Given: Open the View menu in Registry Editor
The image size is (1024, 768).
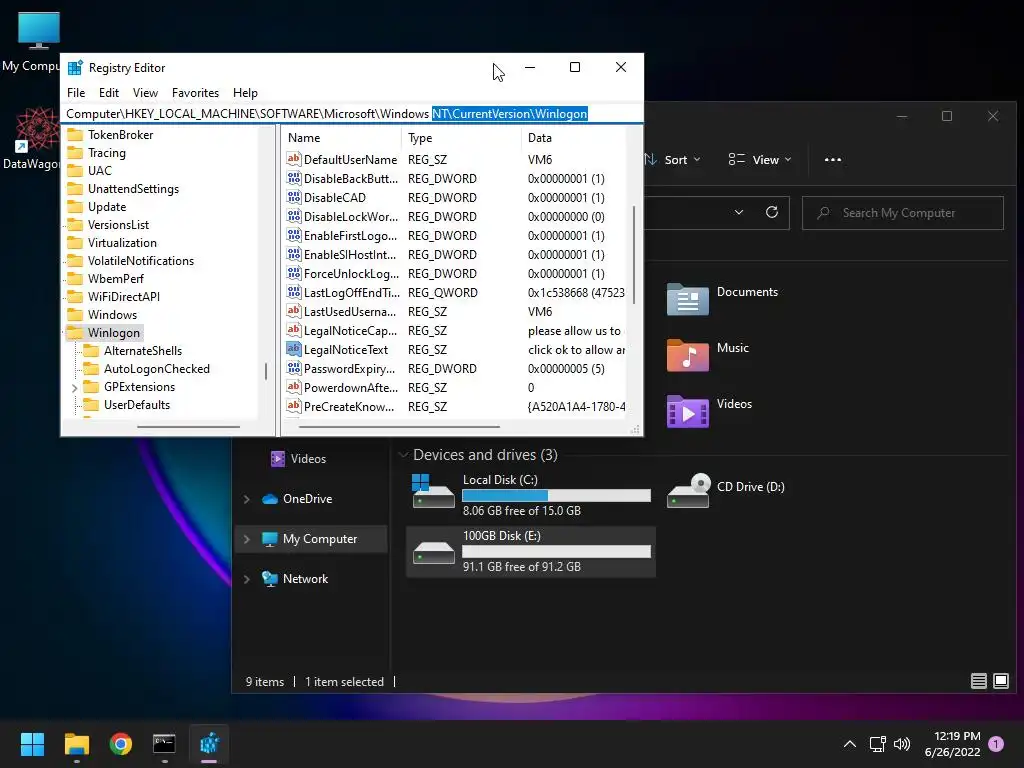Looking at the screenshot, I should [x=145, y=93].
